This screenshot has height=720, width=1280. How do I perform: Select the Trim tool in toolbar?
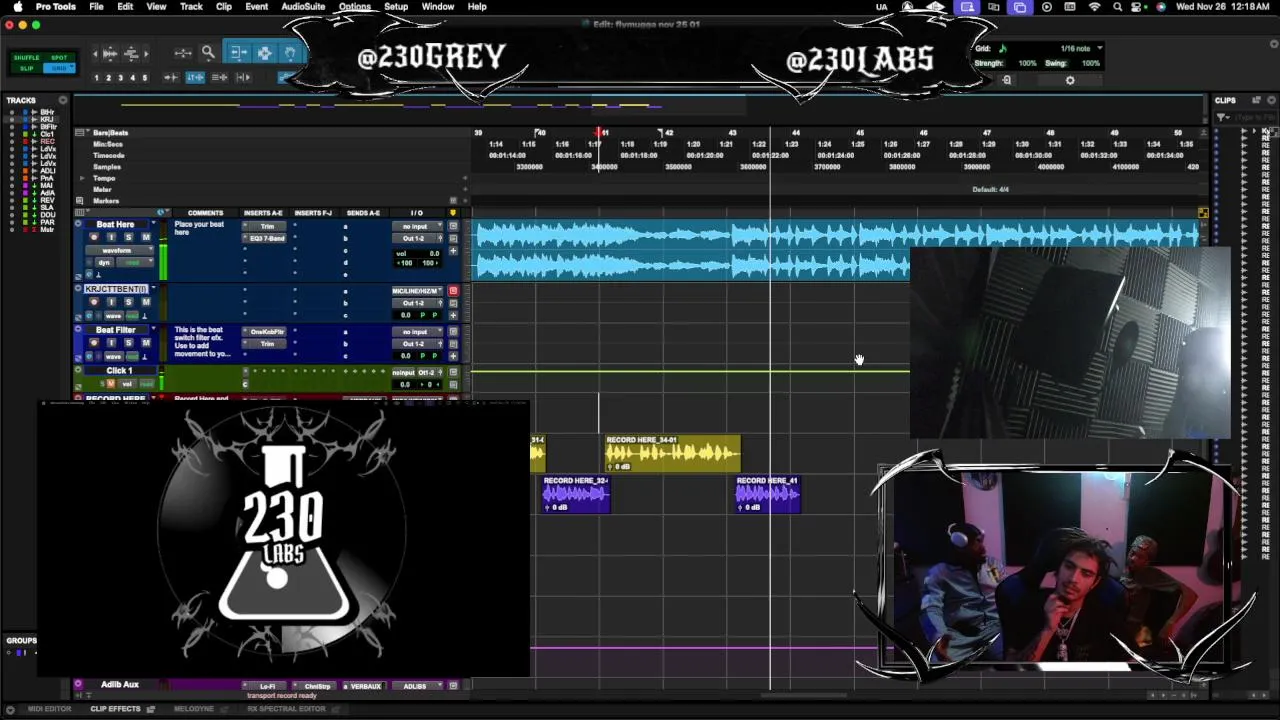[239, 53]
